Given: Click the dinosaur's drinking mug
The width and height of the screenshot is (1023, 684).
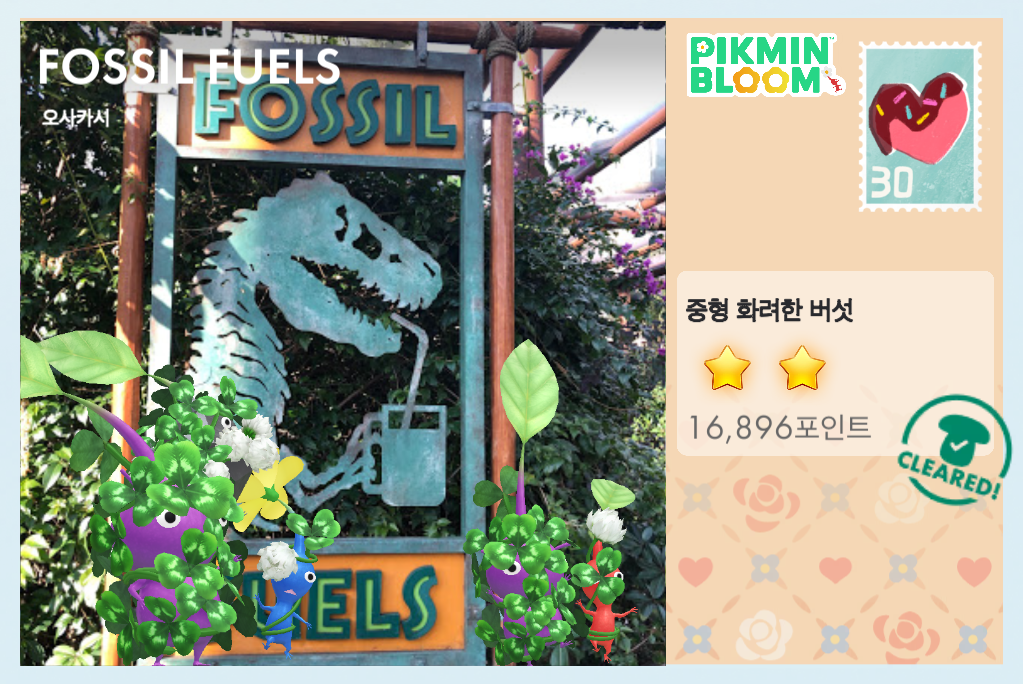Looking at the screenshot, I should (x=411, y=454).
